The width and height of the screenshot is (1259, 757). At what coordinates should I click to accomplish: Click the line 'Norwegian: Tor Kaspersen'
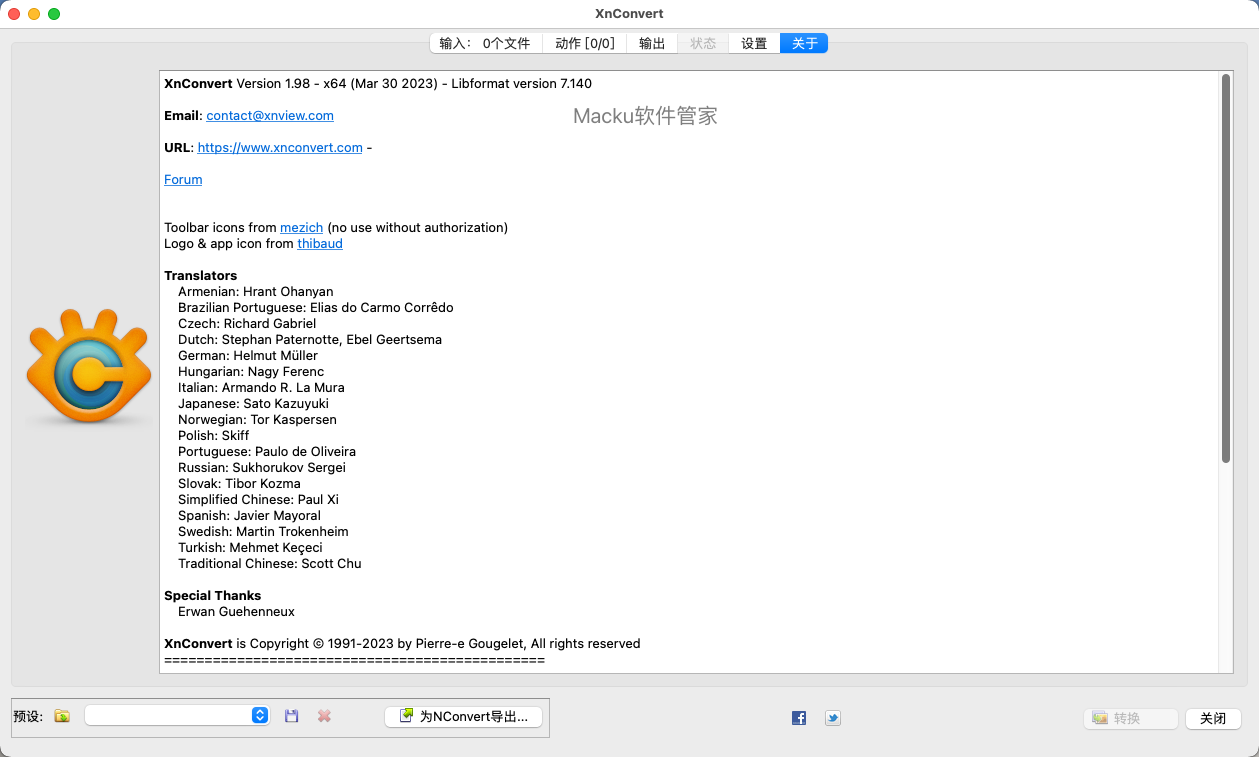[x=257, y=419]
